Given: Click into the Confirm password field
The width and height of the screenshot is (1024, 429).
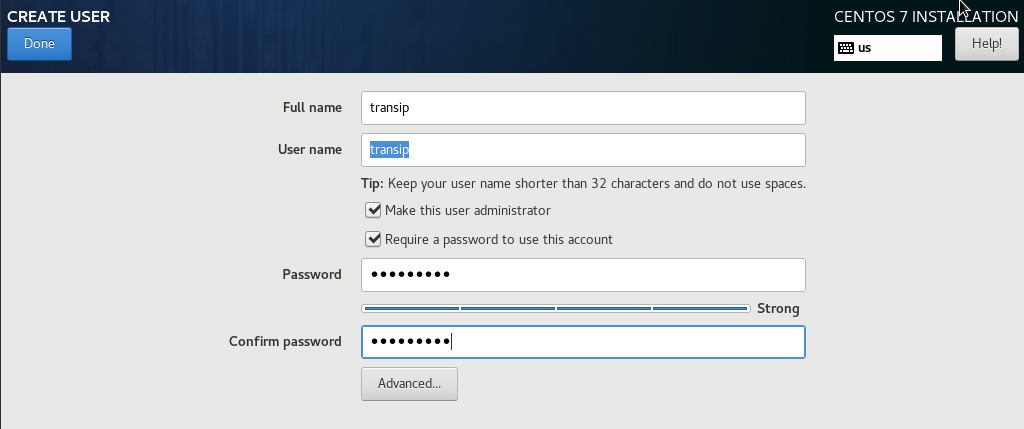Looking at the screenshot, I should [583, 342].
